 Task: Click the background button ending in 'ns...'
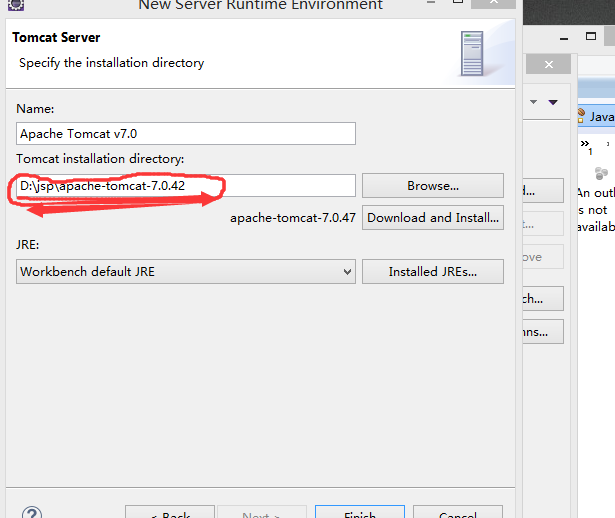pos(543,331)
